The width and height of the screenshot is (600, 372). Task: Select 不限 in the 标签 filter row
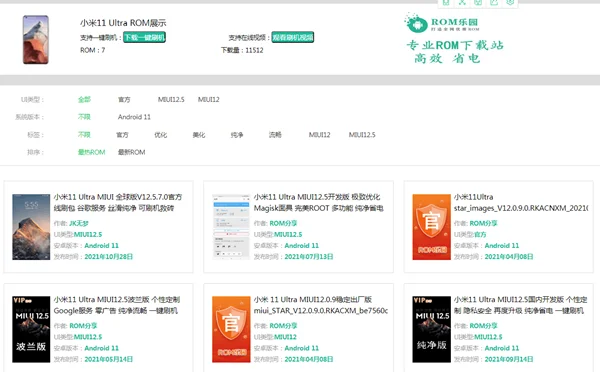coord(84,135)
